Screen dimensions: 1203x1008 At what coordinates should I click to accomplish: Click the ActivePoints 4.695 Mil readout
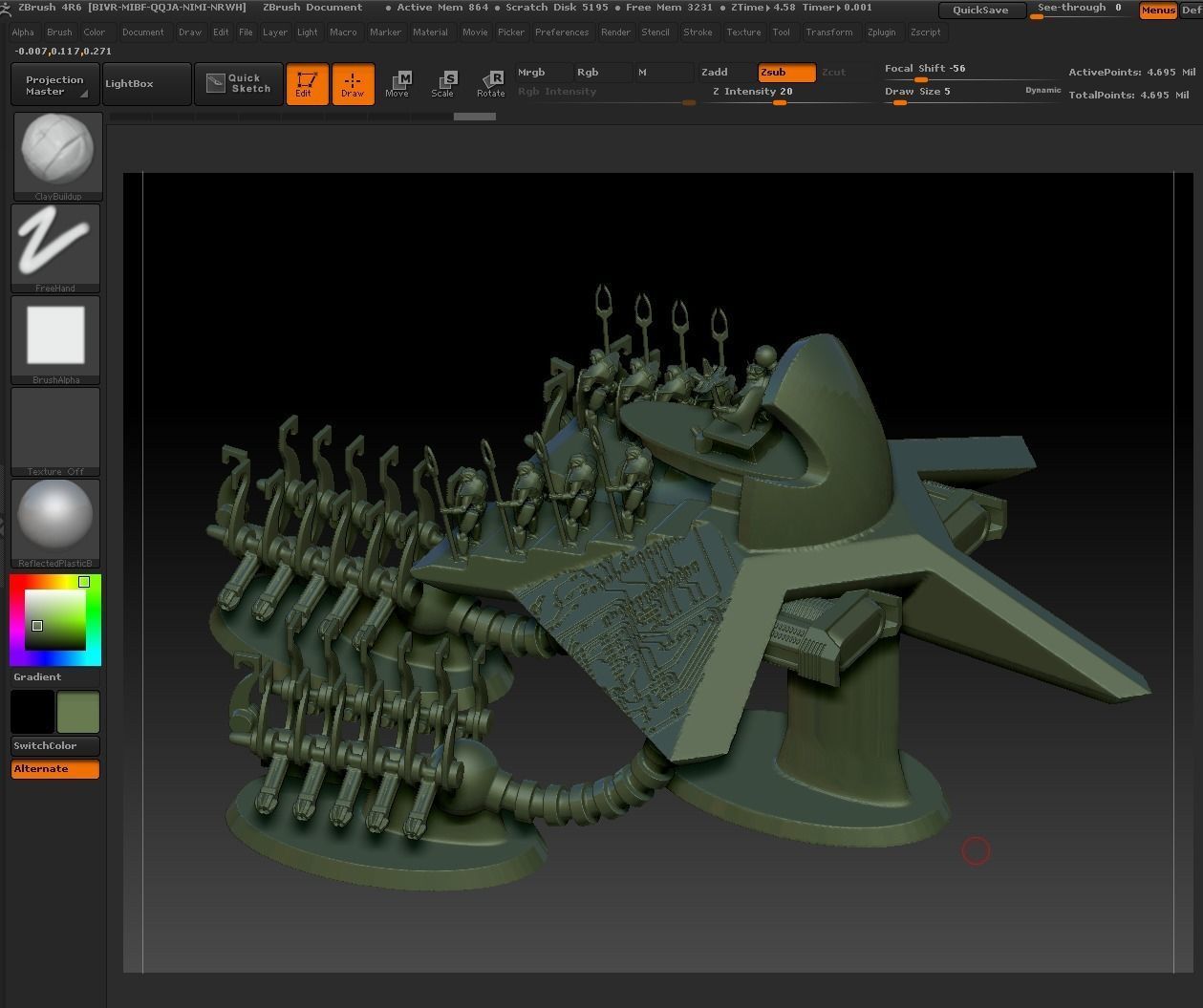[1131, 73]
